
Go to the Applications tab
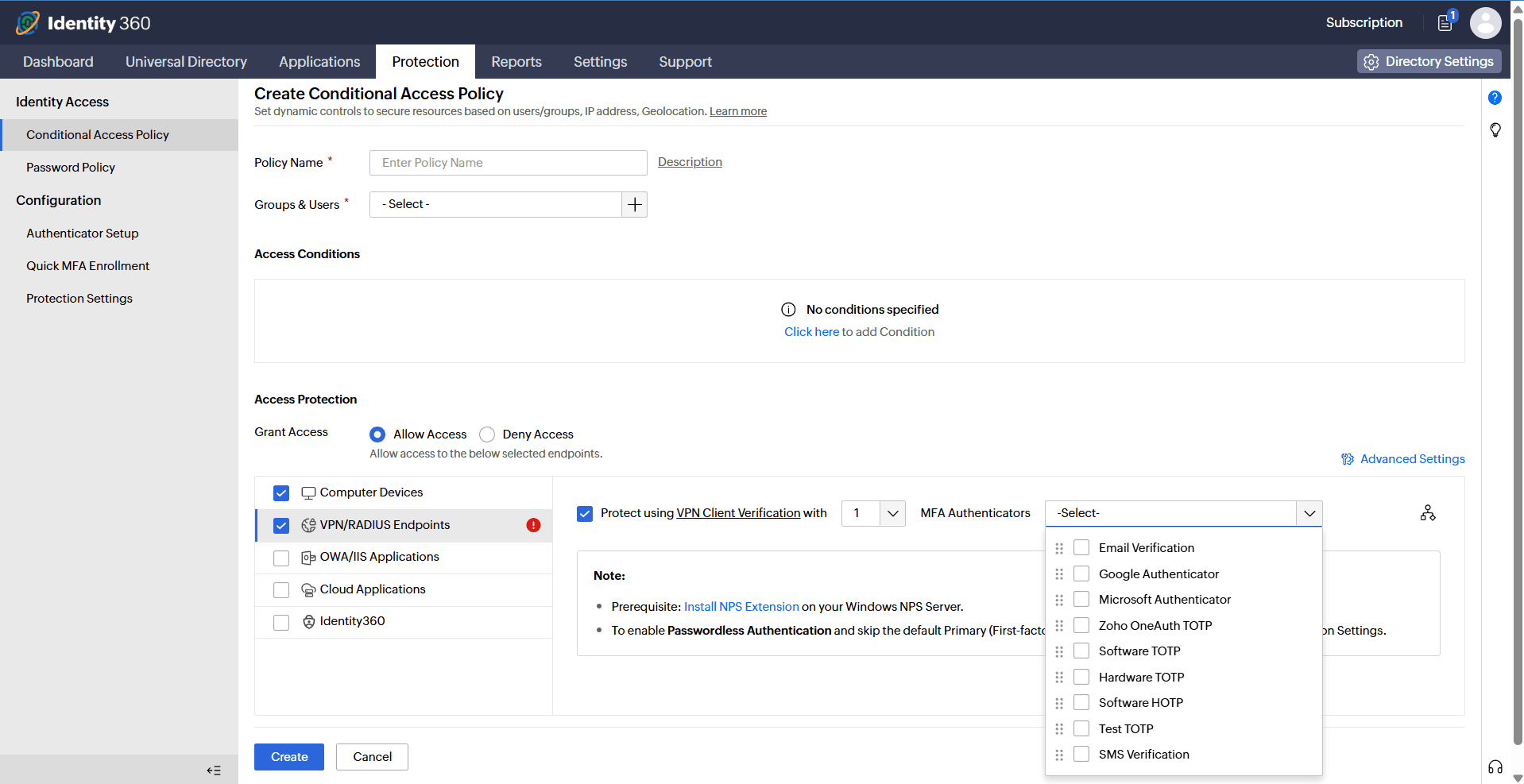pos(319,62)
